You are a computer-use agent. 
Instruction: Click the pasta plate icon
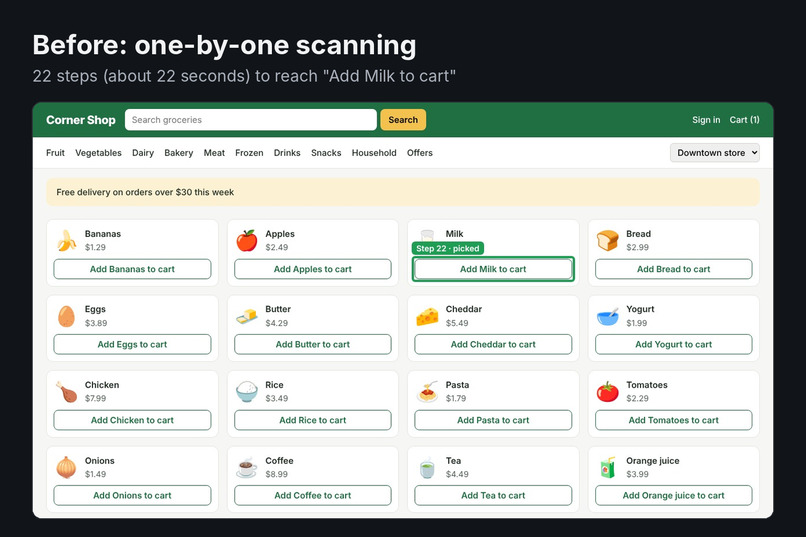point(427,392)
